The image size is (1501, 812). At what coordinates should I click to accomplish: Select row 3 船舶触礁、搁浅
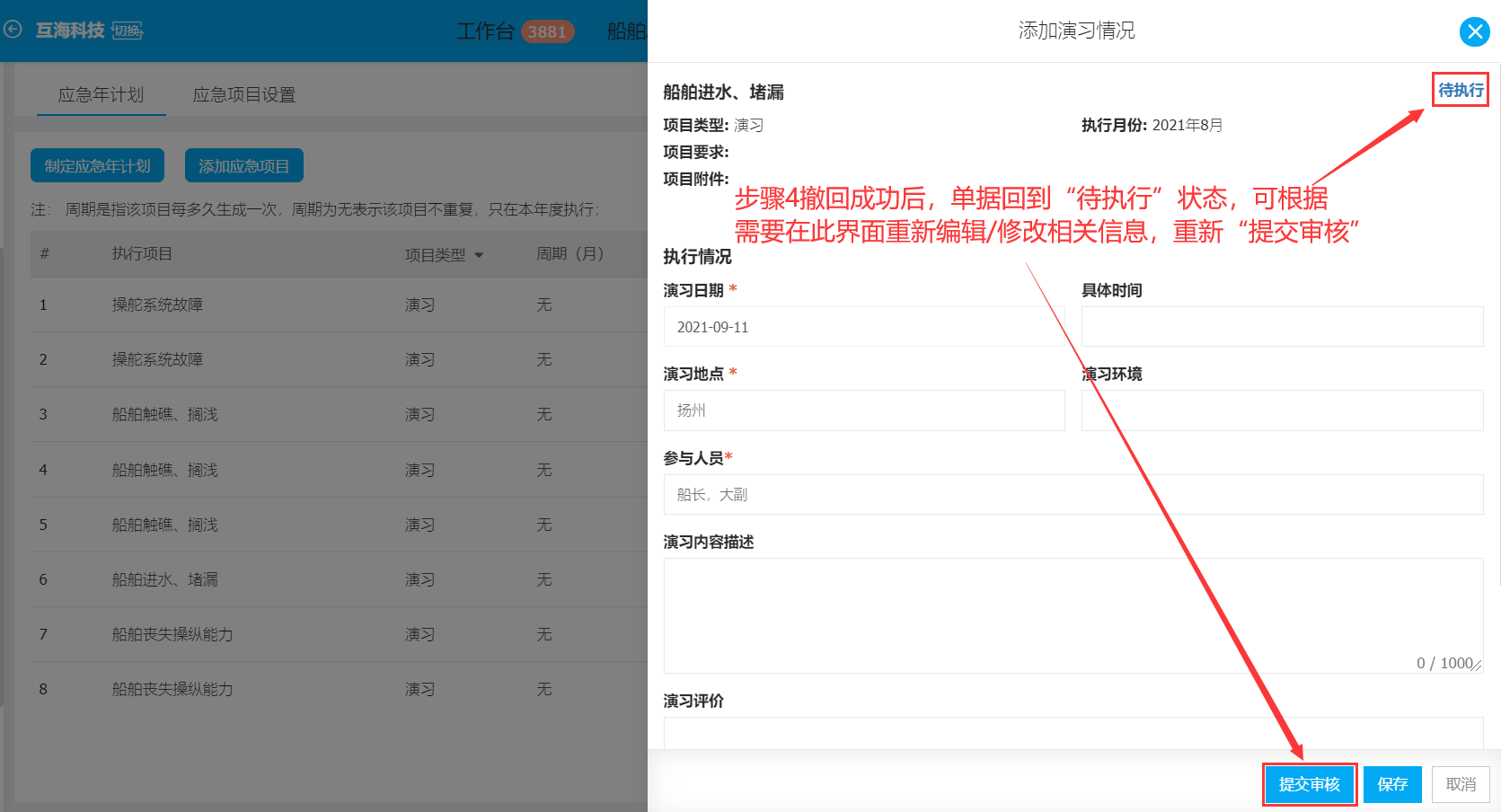[x=339, y=414]
